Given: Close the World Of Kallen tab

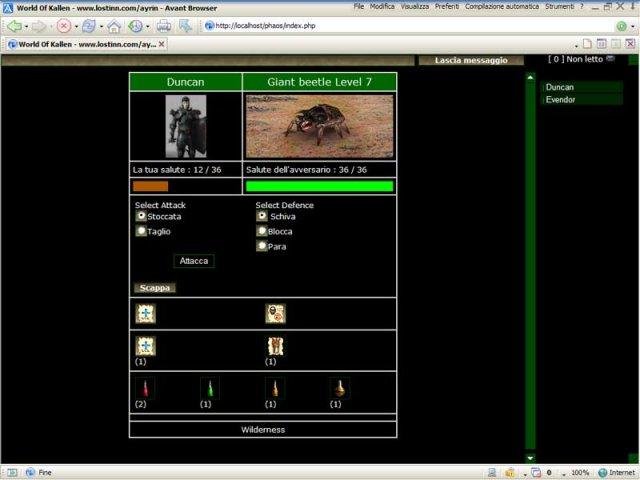Looking at the screenshot, I should click(162, 44).
